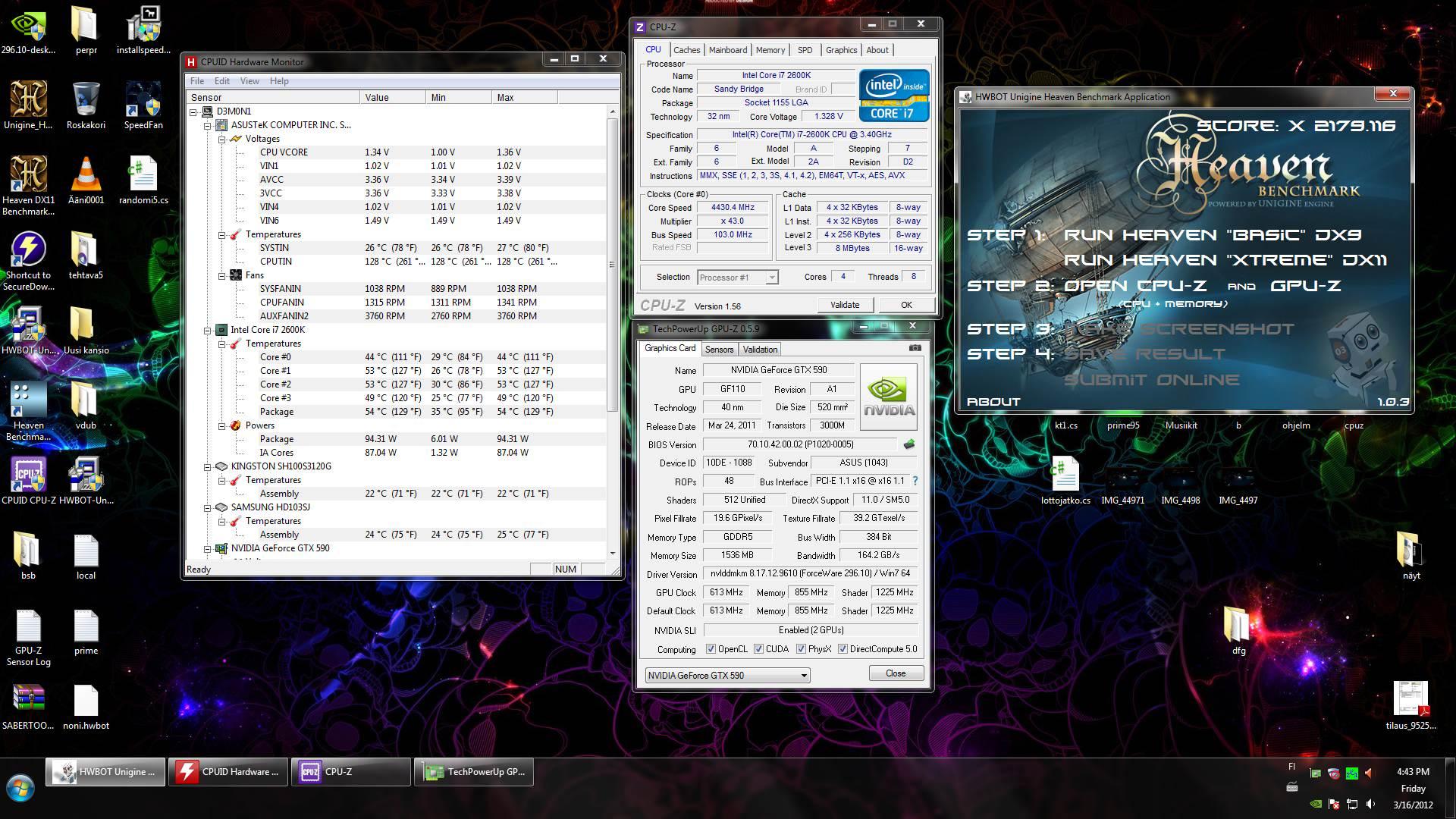The height and width of the screenshot is (819, 1456).
Task: Switch to the SPD tab in CPU-Z
Action: [x=805, y=50]
